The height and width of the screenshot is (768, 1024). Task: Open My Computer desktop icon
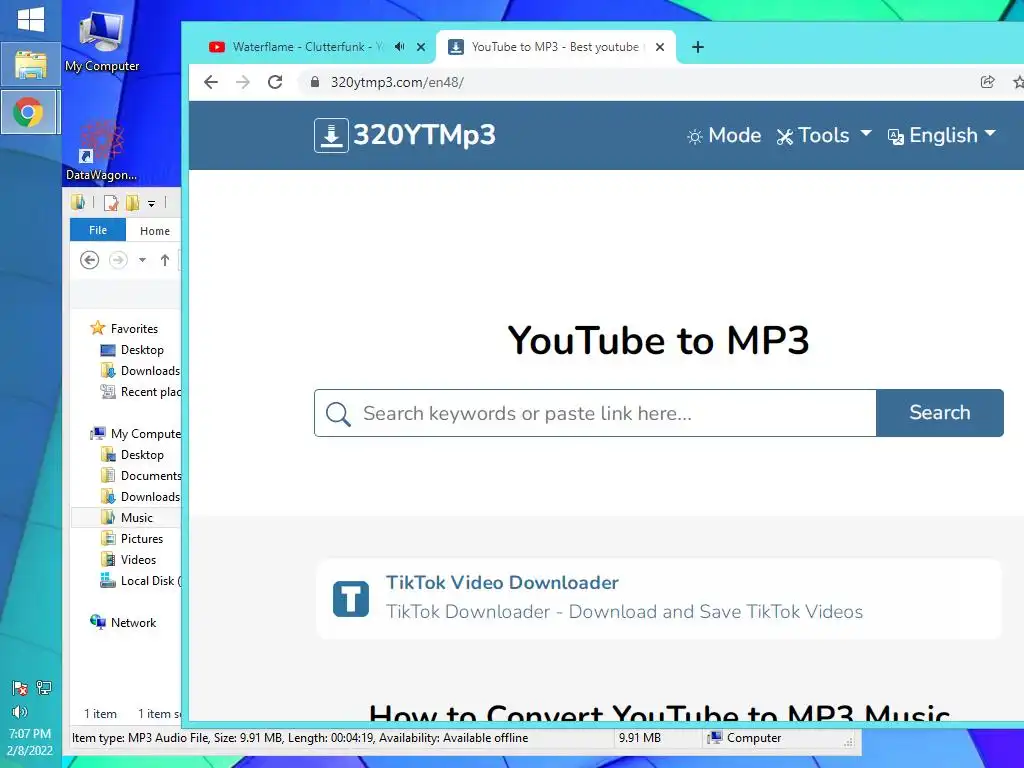(x=102, y=41)
